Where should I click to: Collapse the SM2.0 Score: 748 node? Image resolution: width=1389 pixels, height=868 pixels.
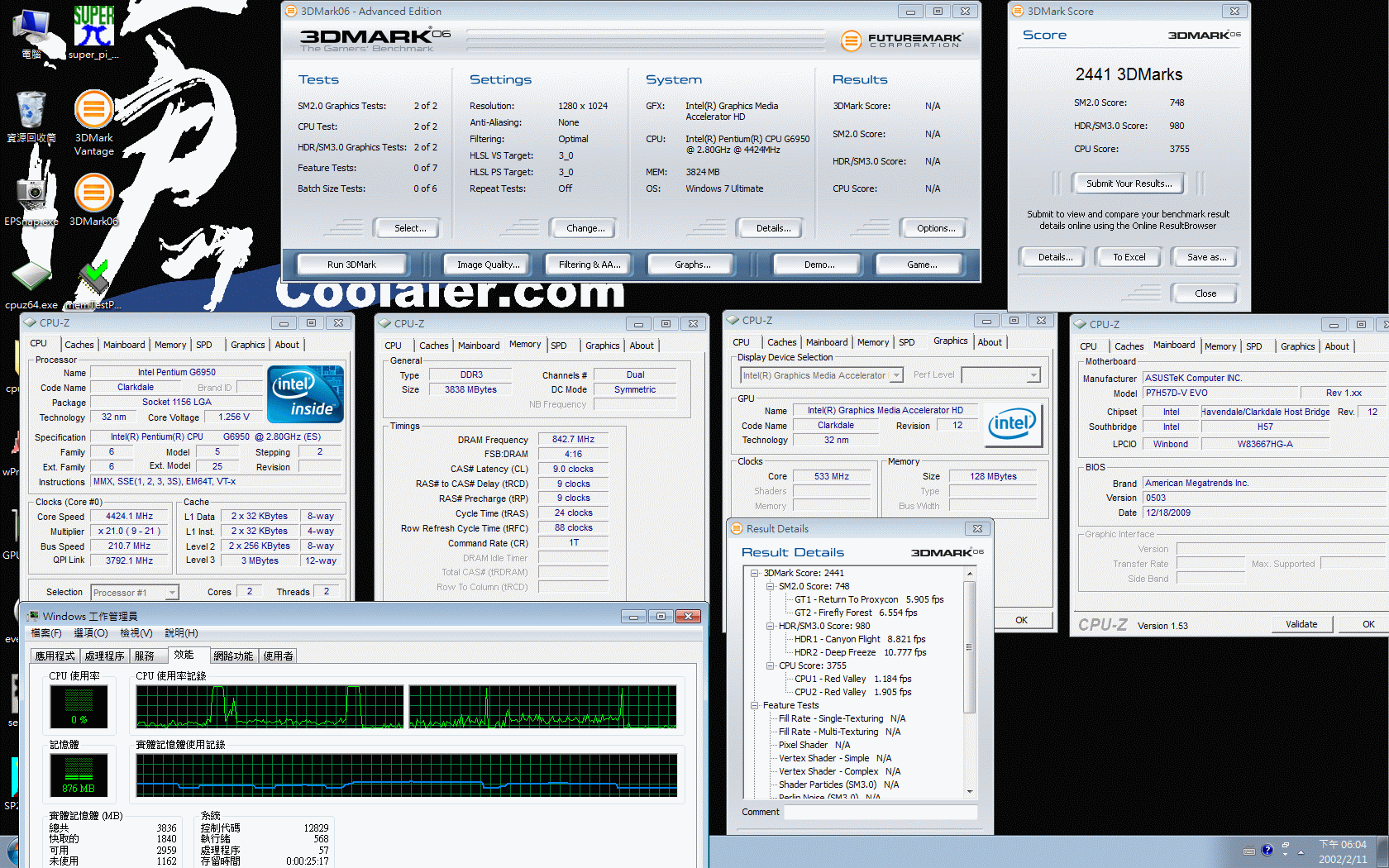[x=770, y=586]
